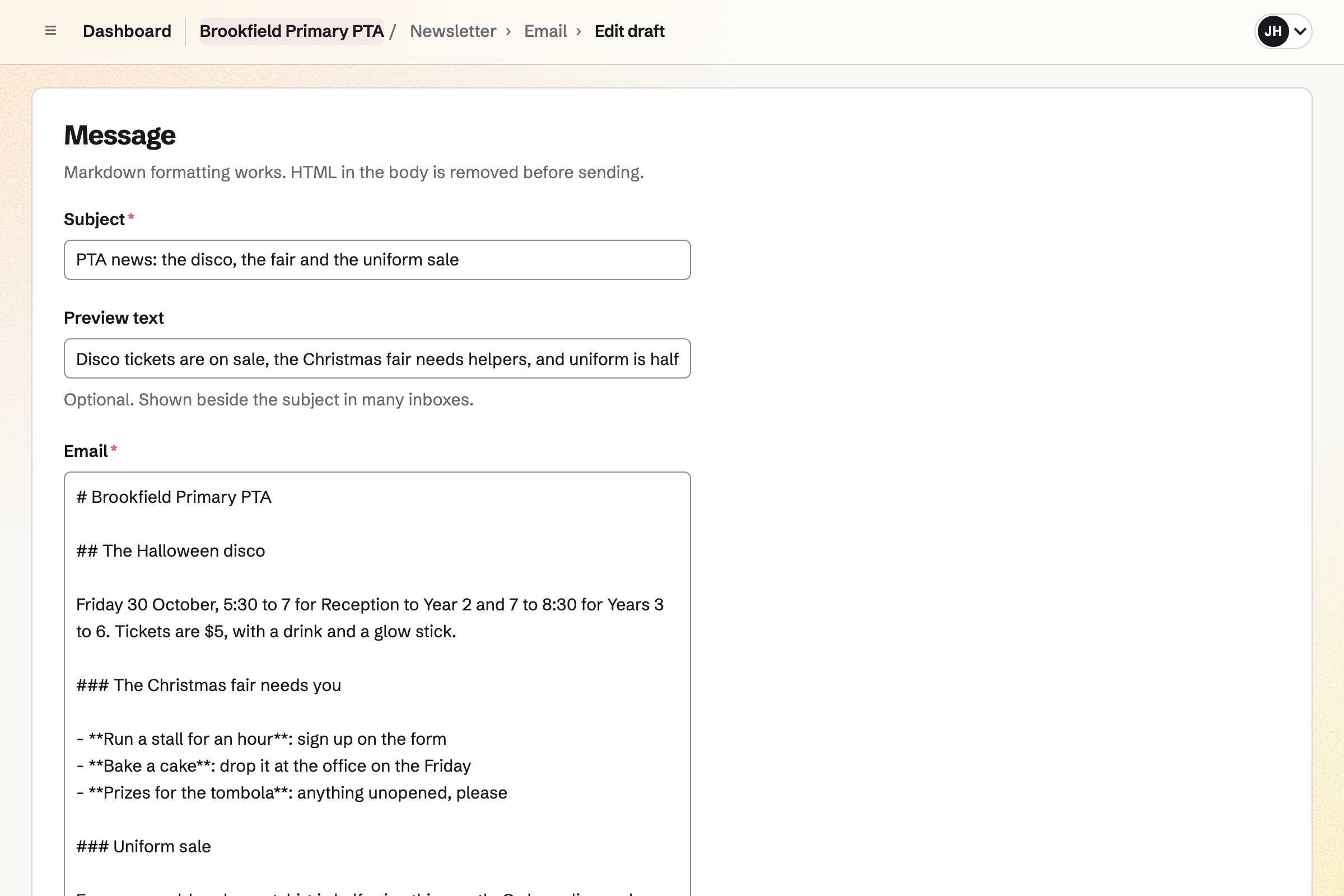Place the cursor on '## The Halloween disco' line
Viewport: 1344px width, 896px height.
click(170, 551)
